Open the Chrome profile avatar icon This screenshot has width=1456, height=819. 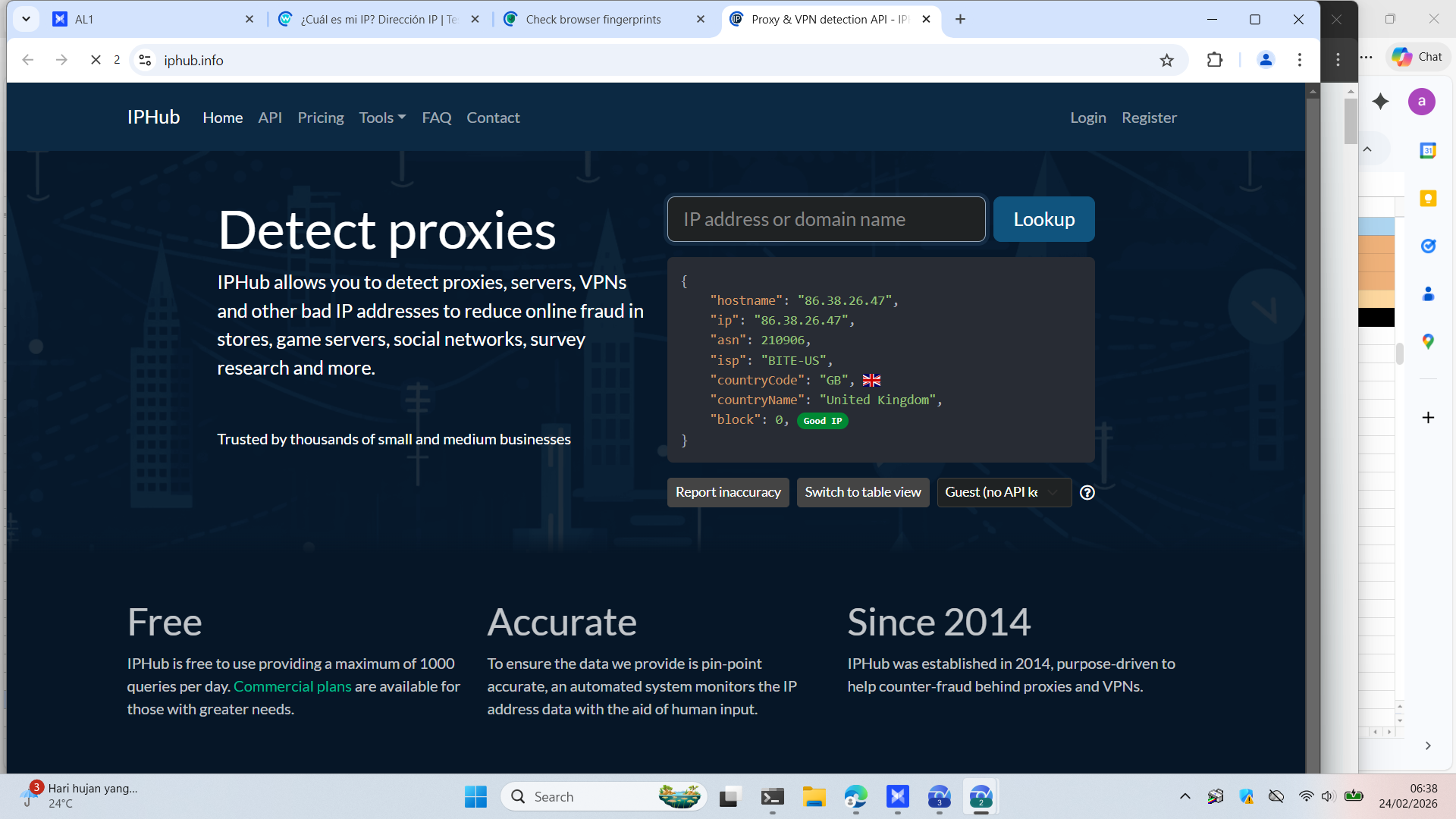tap(1265, 60)
